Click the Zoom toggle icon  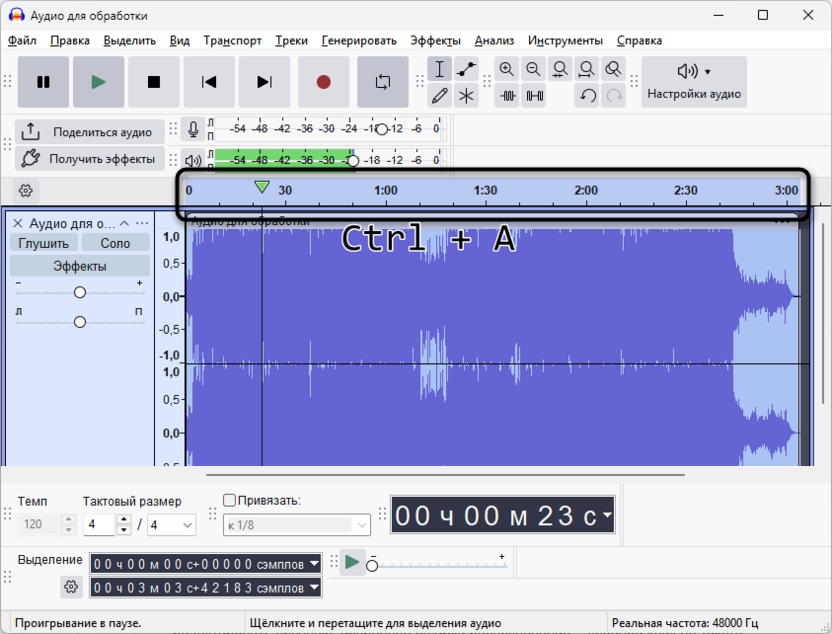coord(613,69)
